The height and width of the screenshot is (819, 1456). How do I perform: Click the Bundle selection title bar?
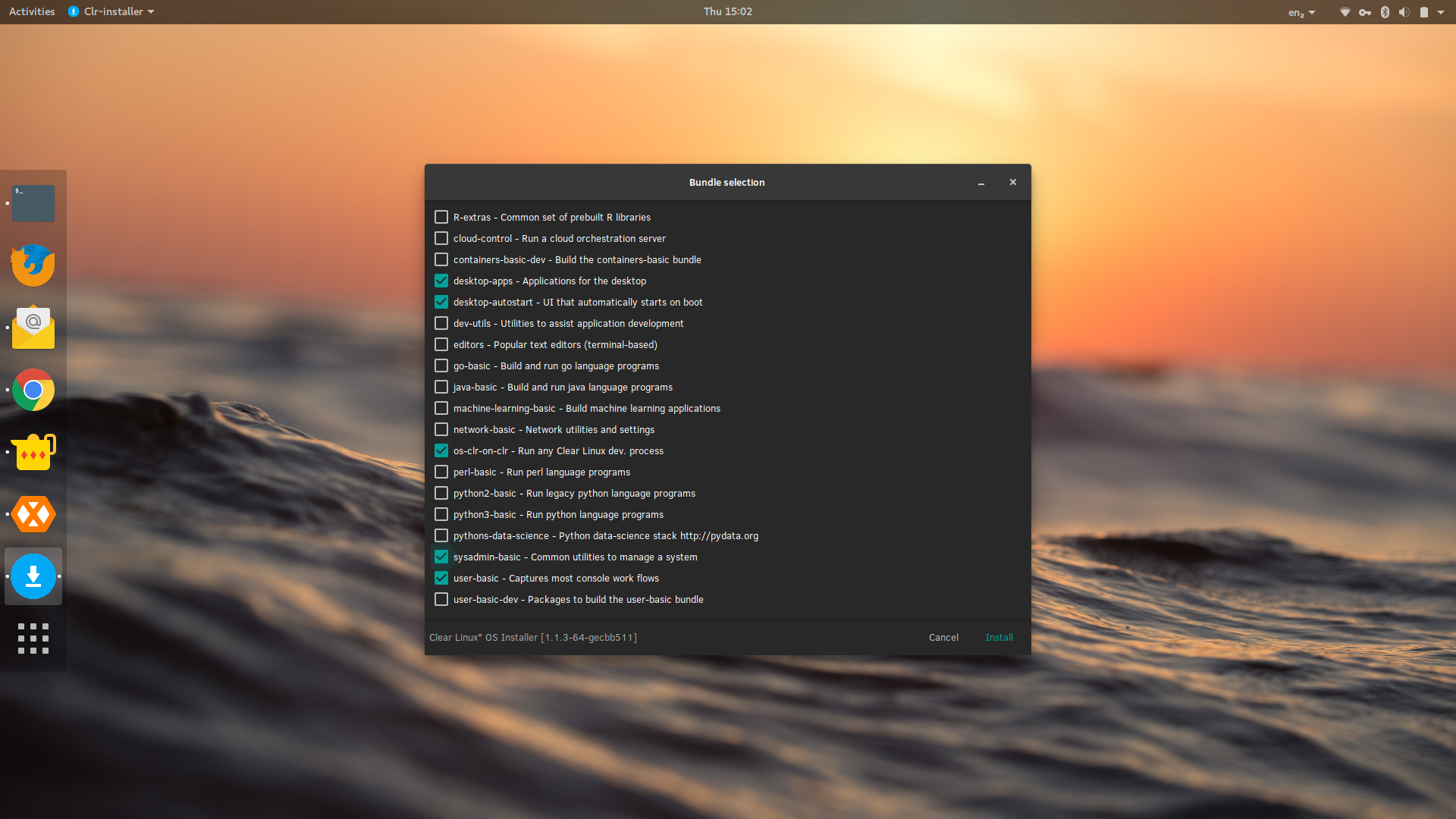pyautogui.click(x=726, y=183)
